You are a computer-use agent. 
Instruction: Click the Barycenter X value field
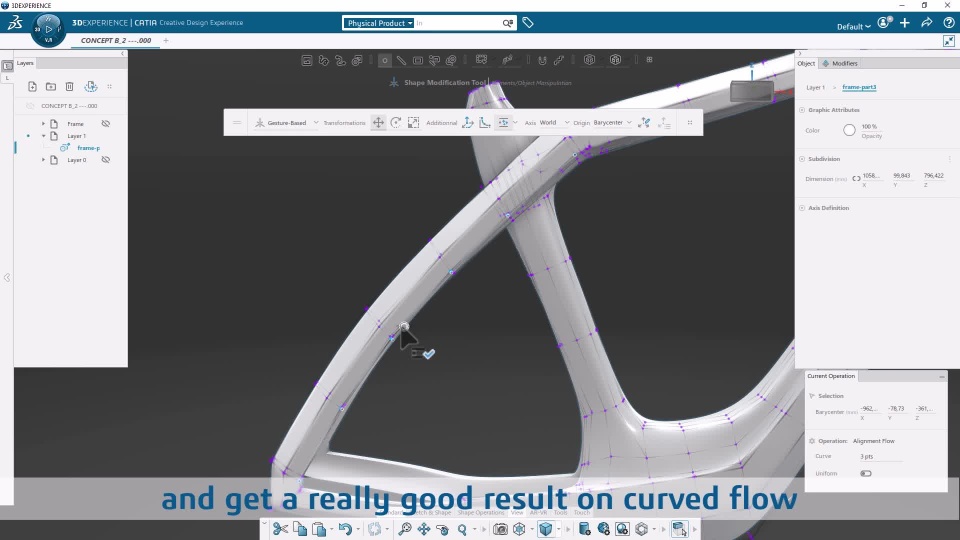pos(869,409)
